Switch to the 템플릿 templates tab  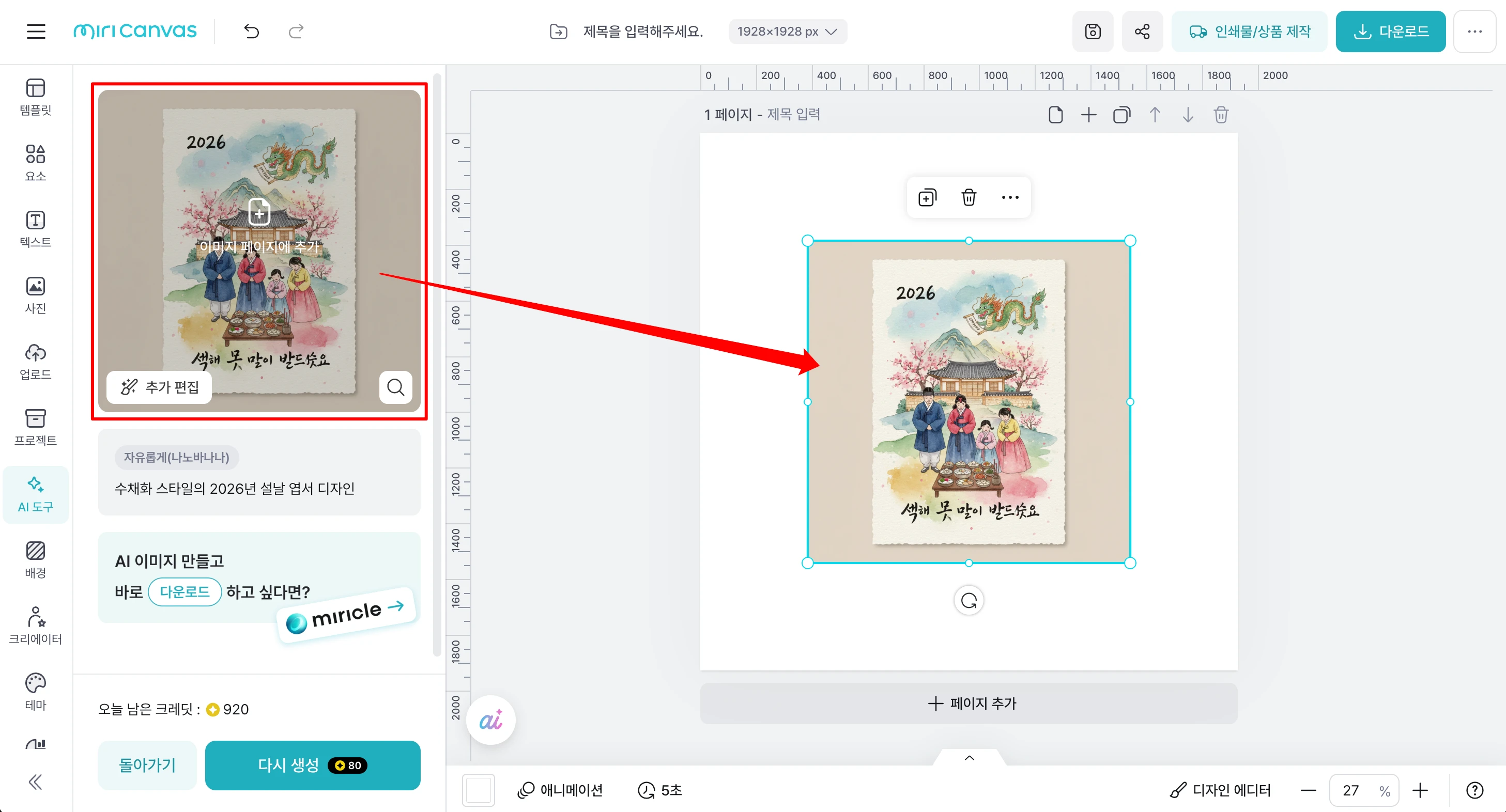(x=35, y=97)
